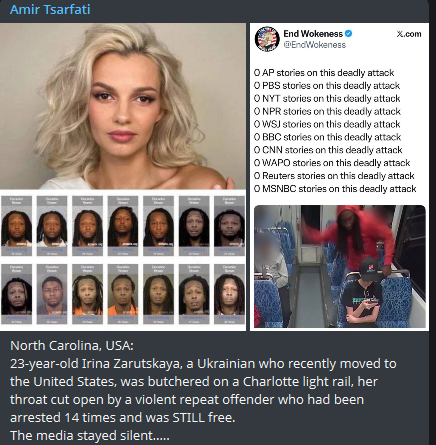Image resolution: width=436 pixels, height=445 pixels.
Task: Click the End Wokeness display name
Action: click(313, 34)
